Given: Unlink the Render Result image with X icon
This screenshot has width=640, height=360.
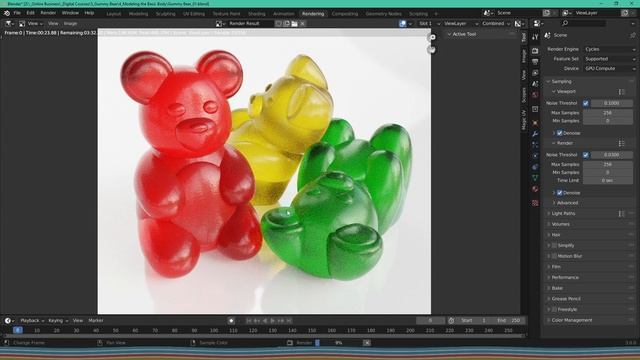Looking at the screenshot, I should [302, 24].
